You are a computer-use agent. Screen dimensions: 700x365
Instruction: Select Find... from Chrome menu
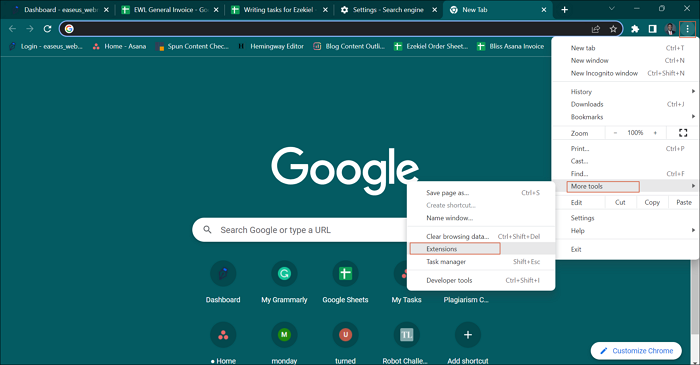point(625,174)
